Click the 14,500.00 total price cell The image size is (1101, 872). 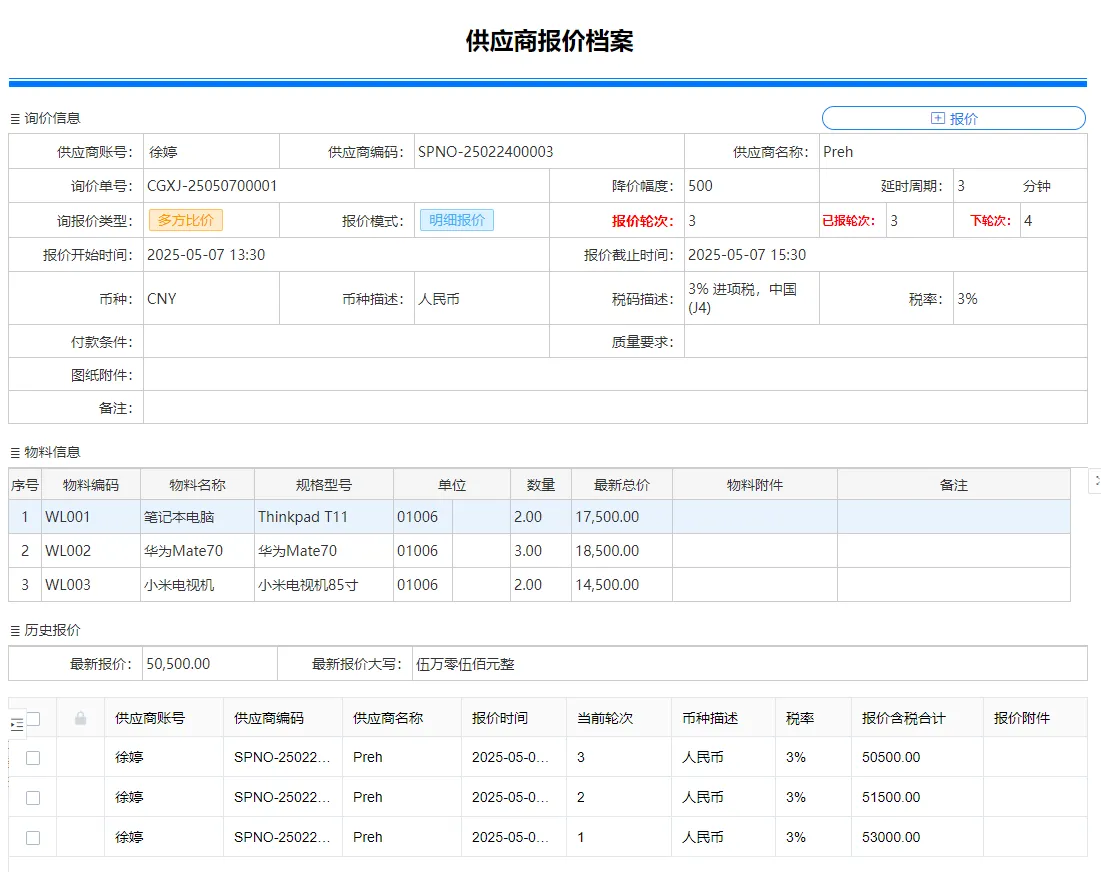coord(622,584)
